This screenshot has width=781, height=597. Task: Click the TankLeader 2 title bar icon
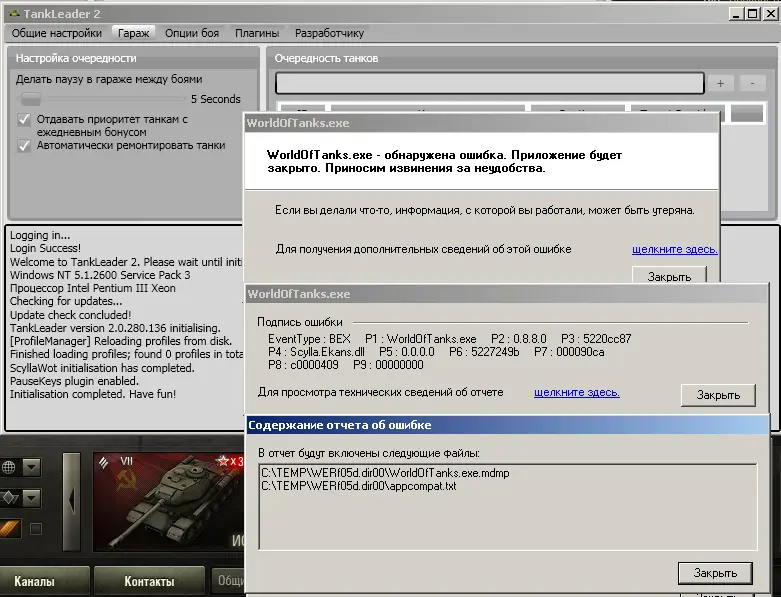[14, 14]
